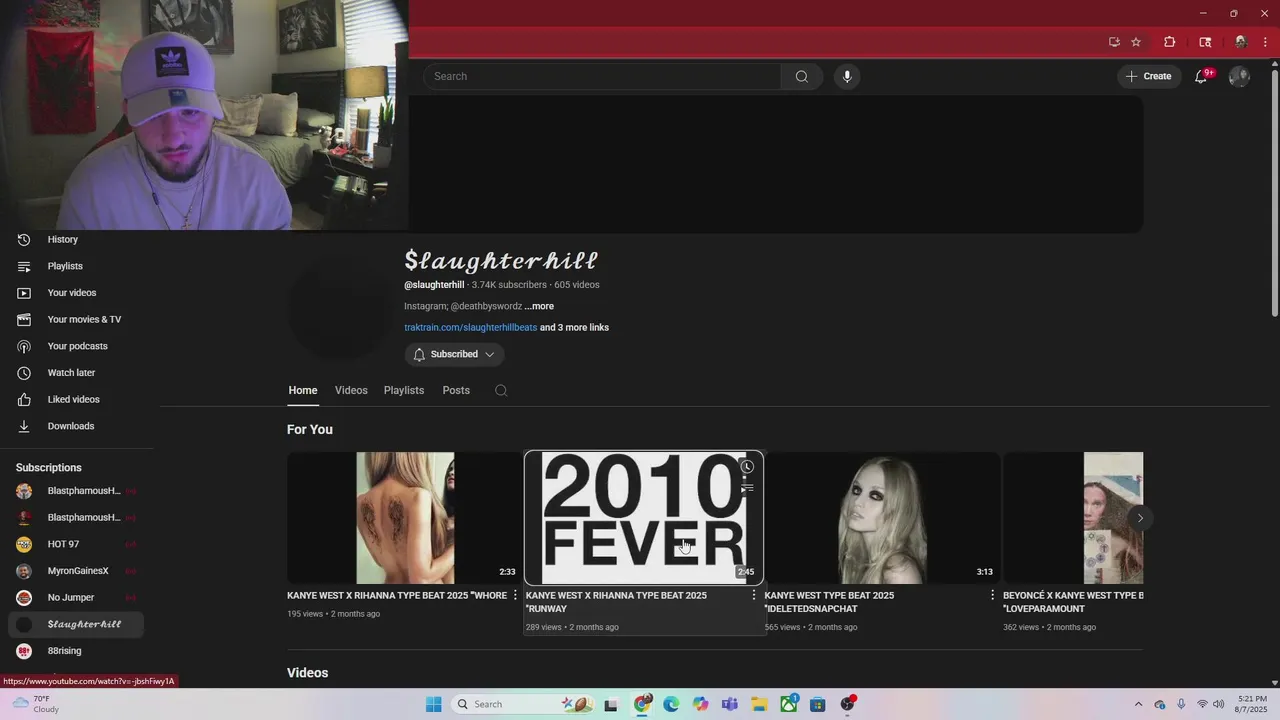Image resolution: width=1280 pixels, height=720 pixels.
Task: Expand channel description with ...more
Action: tap(539, 306)
